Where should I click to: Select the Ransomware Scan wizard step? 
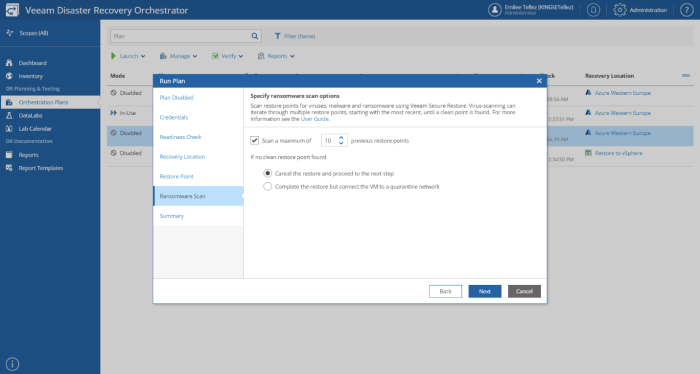[x=198, y=196]
